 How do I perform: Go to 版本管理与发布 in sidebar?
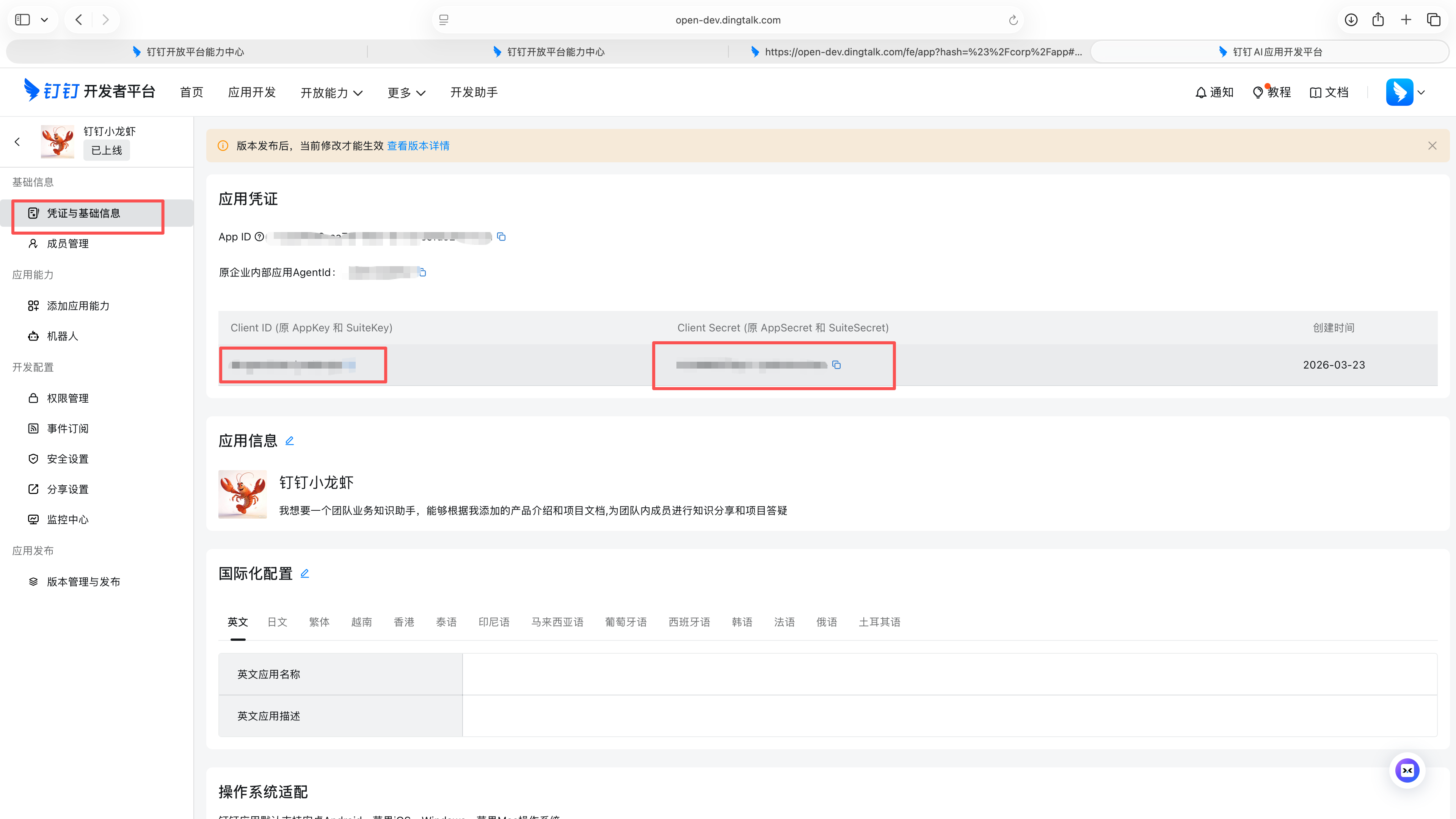pos(84,581)
